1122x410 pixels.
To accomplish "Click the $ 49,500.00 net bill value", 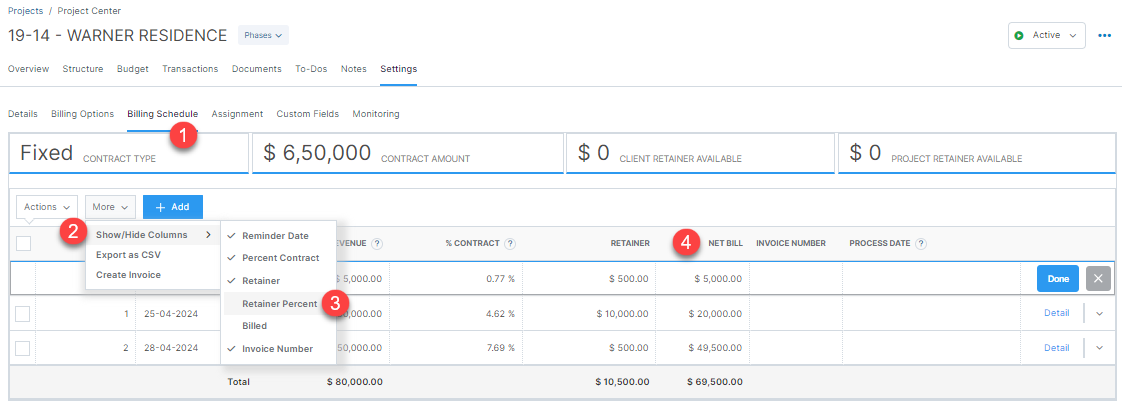I will click(x=716, y=348).
